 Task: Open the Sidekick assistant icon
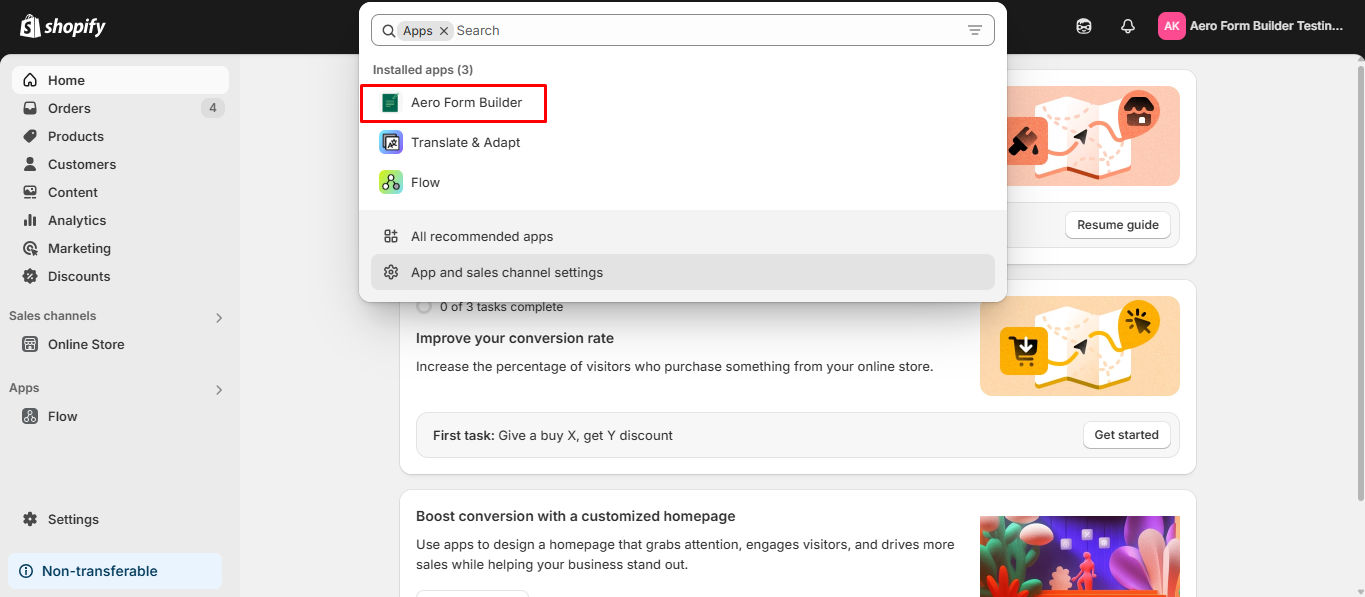[x=1084, y=26]
